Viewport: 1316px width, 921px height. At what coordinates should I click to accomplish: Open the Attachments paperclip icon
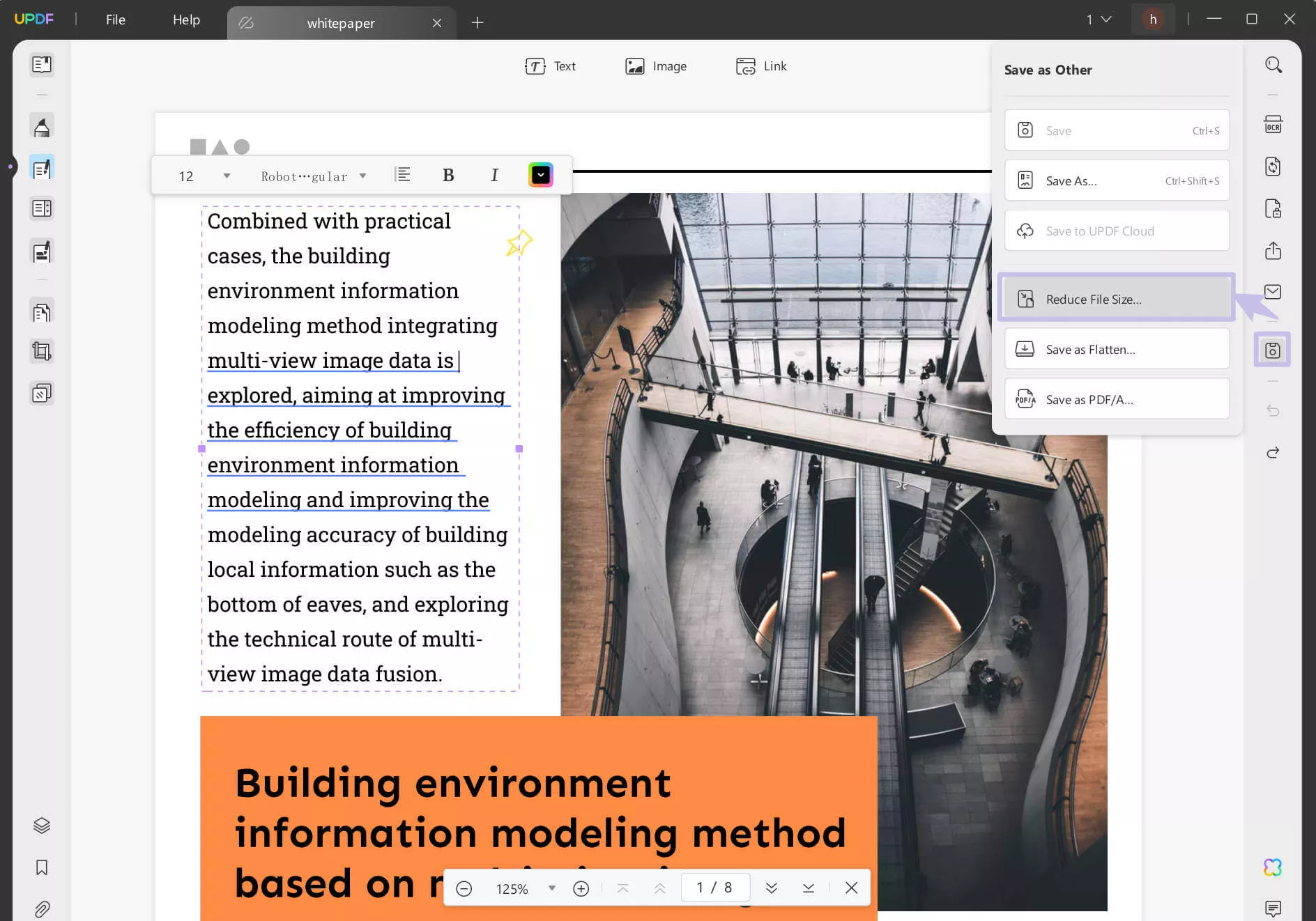[42, 909]
